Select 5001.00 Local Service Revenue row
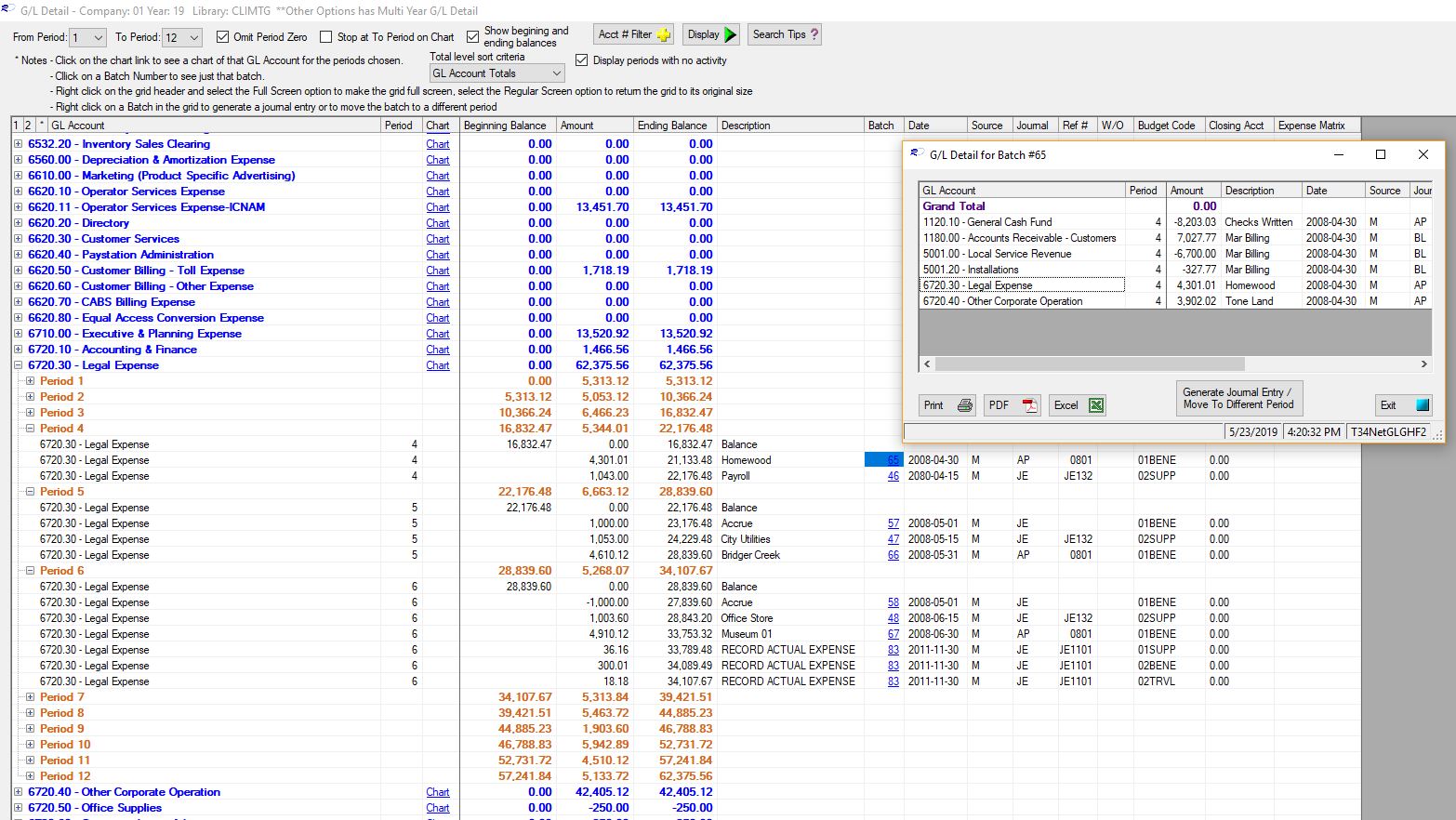Screen dimensions: 1456x820 [x=1175, y=254]
